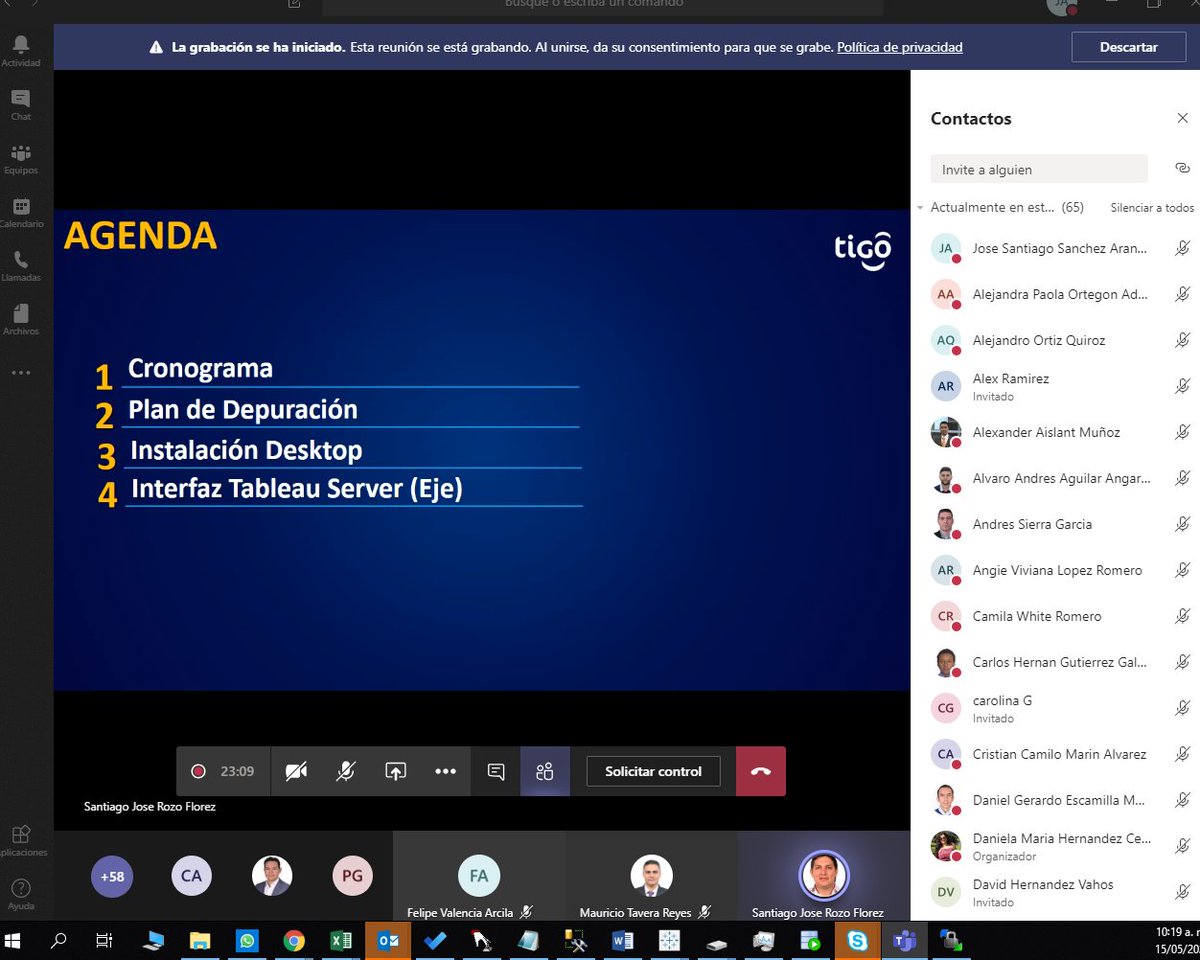Mute icon for Alexander Aislant Muñoz

(x=1182, y=432)
